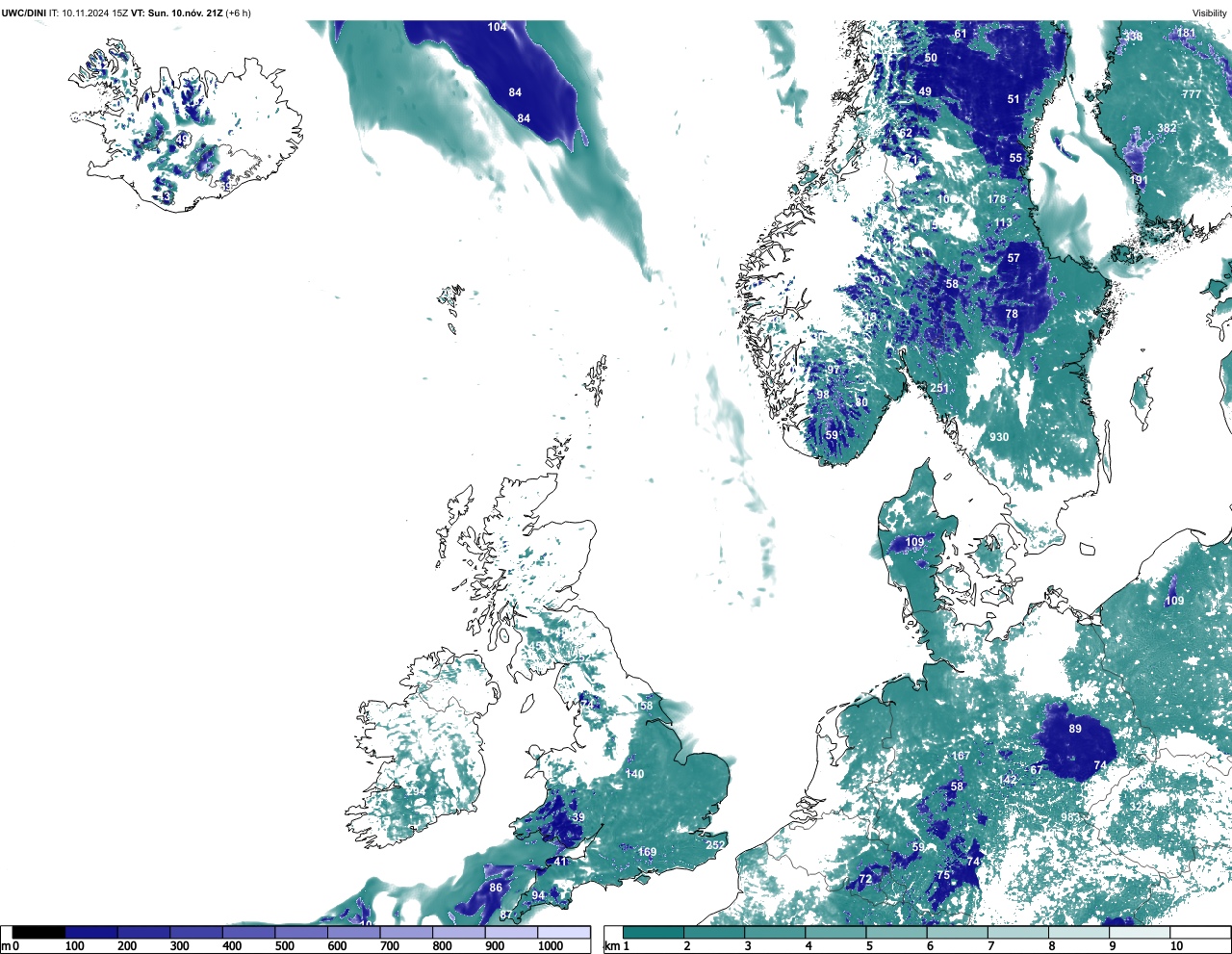Click the 142 value in Germany
The height and width of the screenshot is (954, 1232).
tap(1008, 780)
